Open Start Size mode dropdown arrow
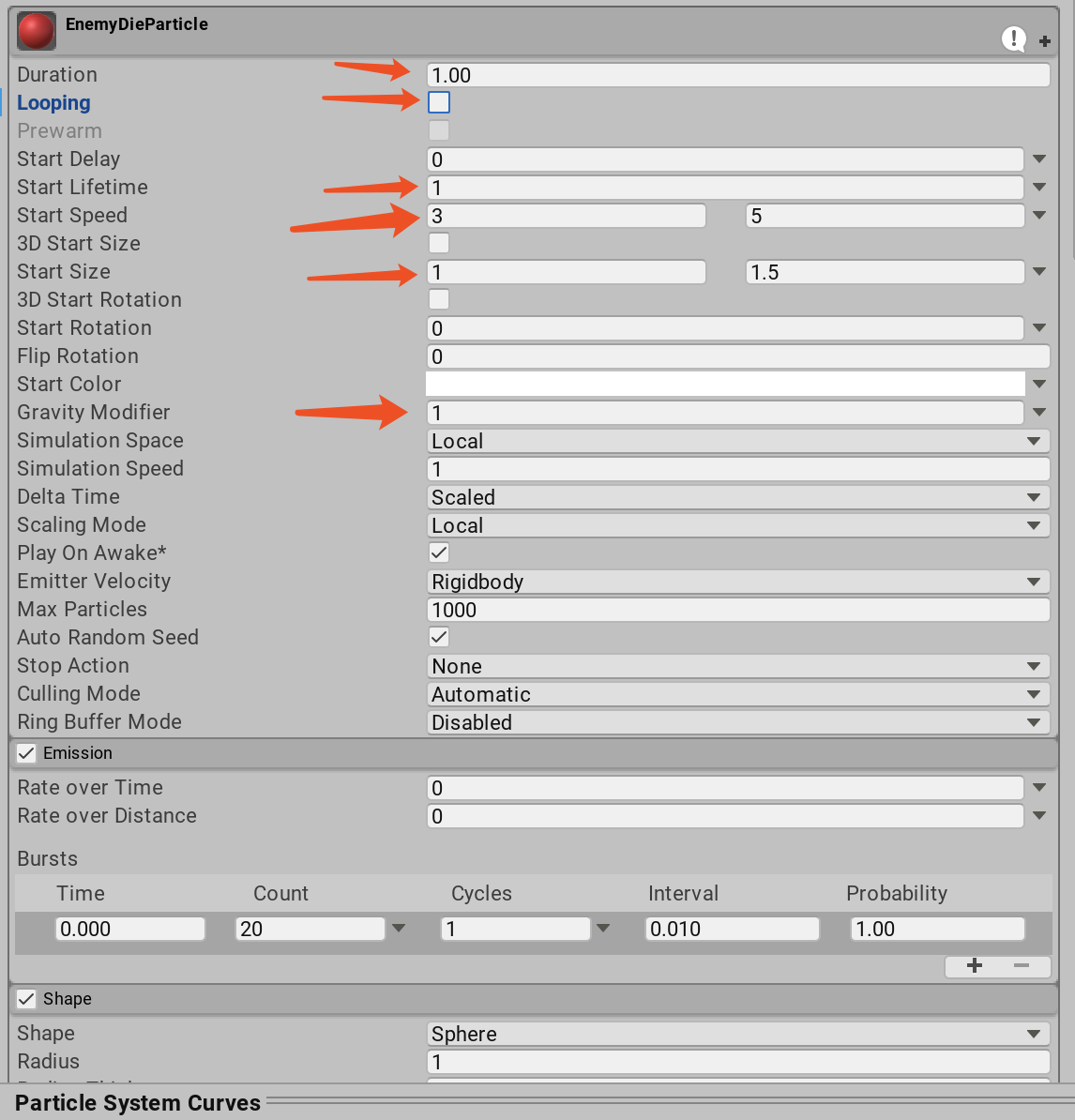The height and width of the screenshot is (1120, 1075). pyautogui.click(x=1039, y=271)
